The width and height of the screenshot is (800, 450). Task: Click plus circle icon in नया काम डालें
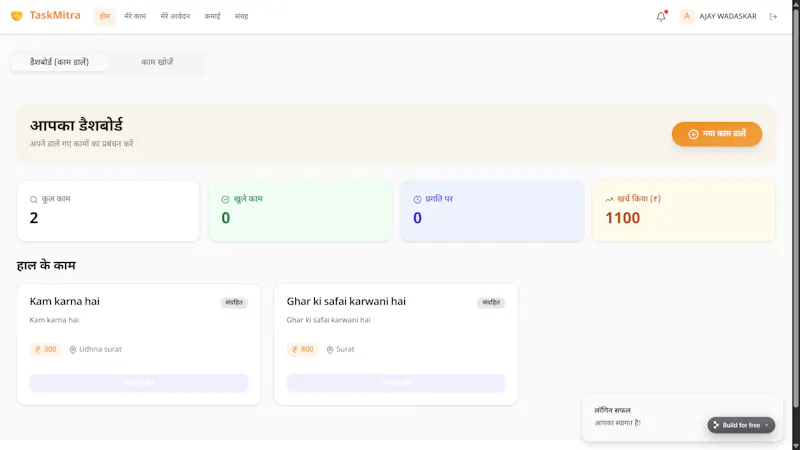coord(693,134)
